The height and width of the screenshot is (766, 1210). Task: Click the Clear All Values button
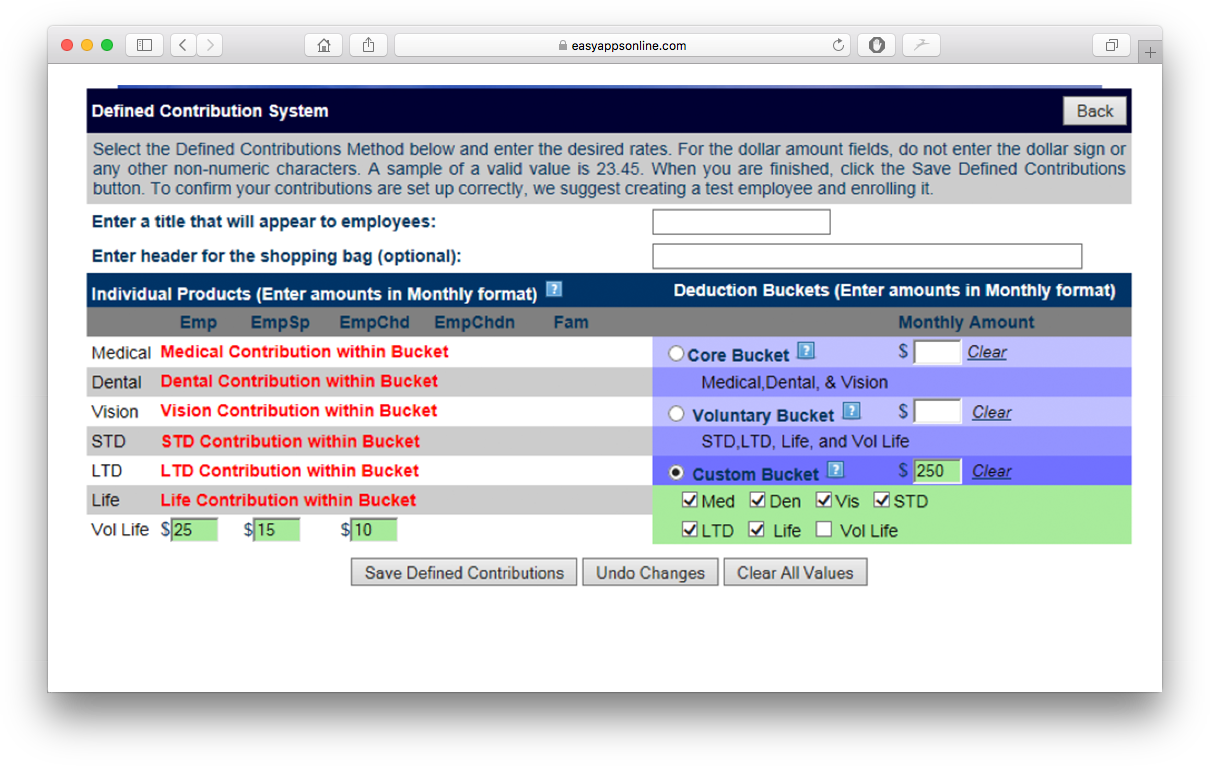click(795, 572)
